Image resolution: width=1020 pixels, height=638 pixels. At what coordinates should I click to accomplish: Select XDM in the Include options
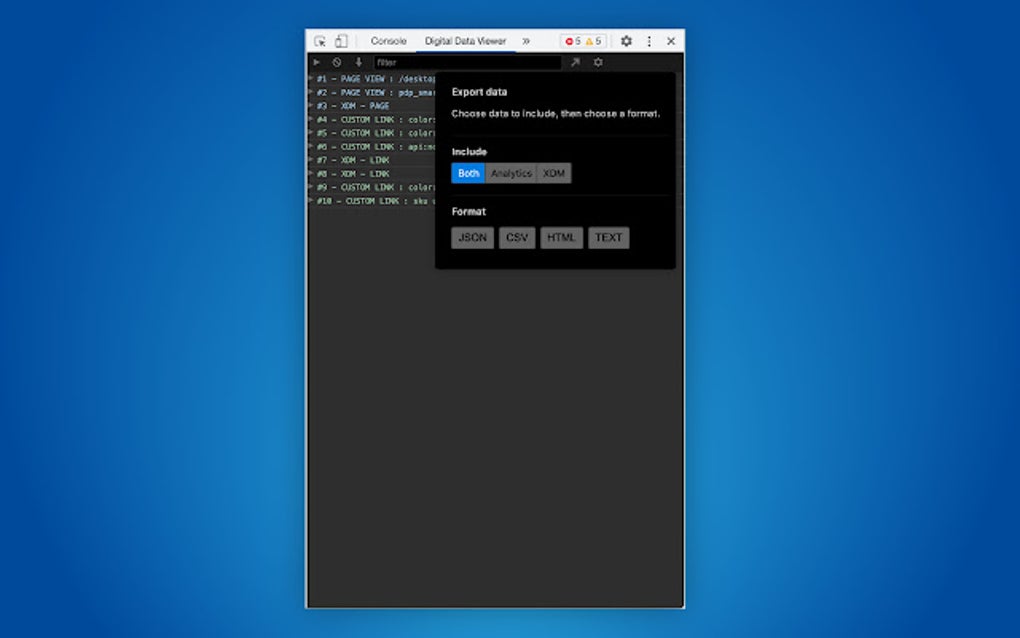click(x=552, y=172)
